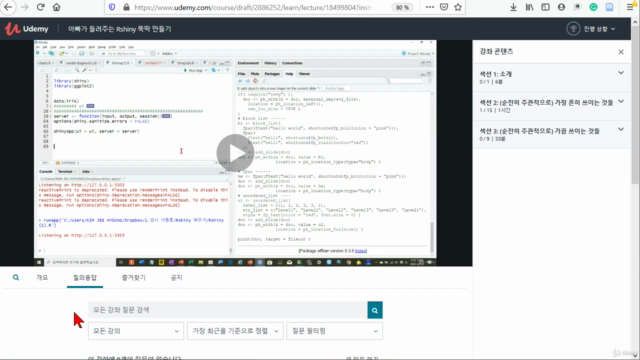Screen dimensions: 640x360
Task: Open the Firefox downloads panel
Action: click(x=513, y=7)
